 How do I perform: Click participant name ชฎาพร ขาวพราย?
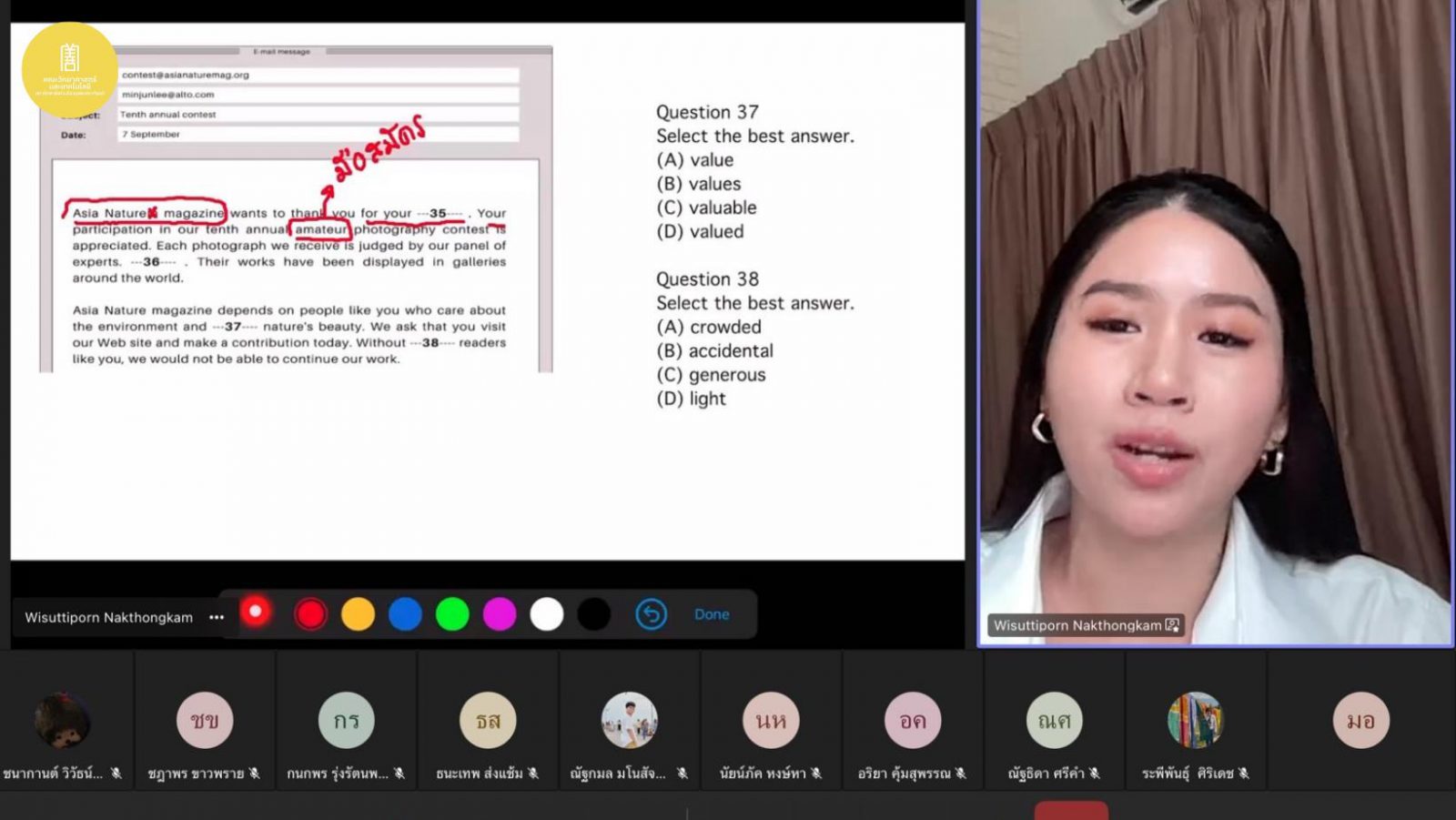coord(196,774)
